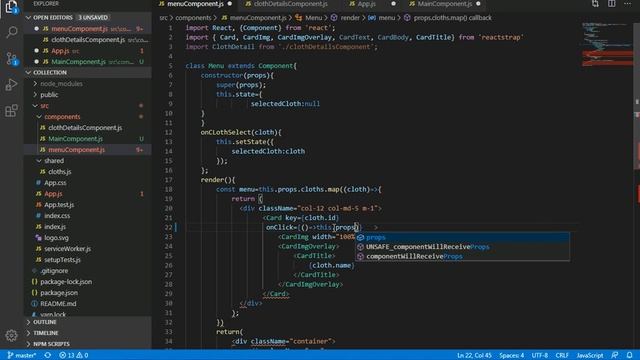Select componentWillReceiveProps suggestion
The image size is (640, 360).
tap(462, 256)
